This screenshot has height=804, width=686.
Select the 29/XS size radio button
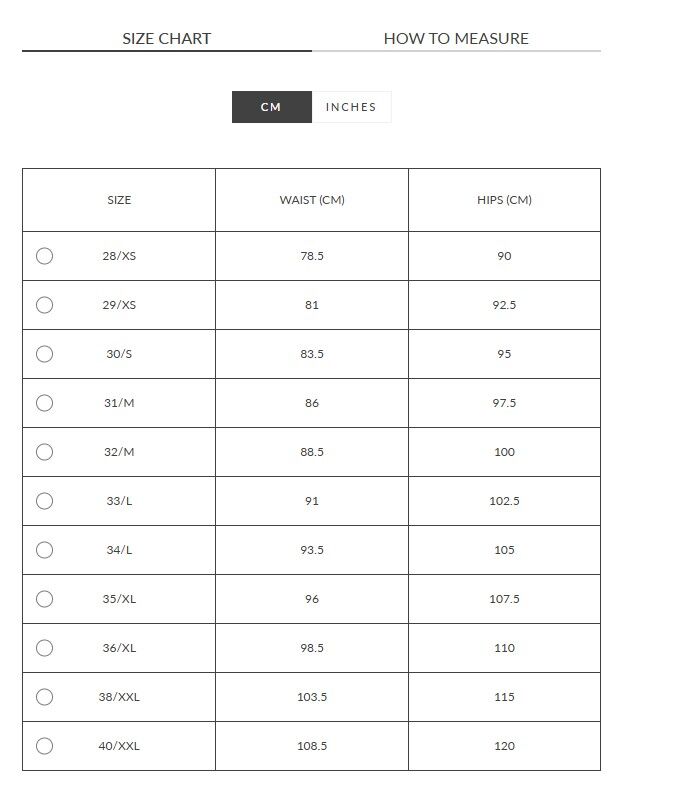coord(45,305)
